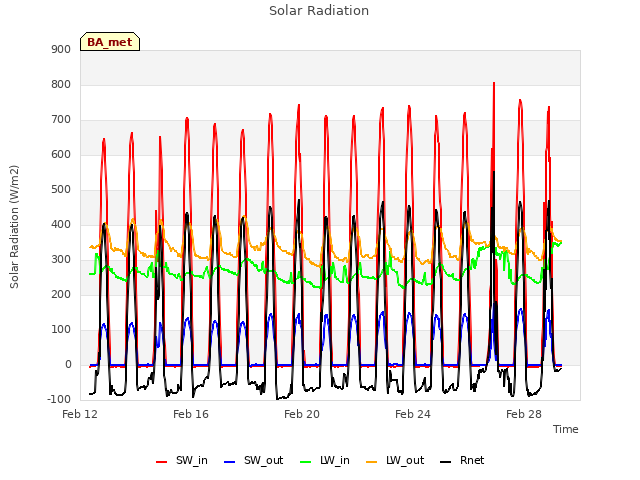Click the LW_in legend label
The image size is (640, 480).
pos(335,460)
